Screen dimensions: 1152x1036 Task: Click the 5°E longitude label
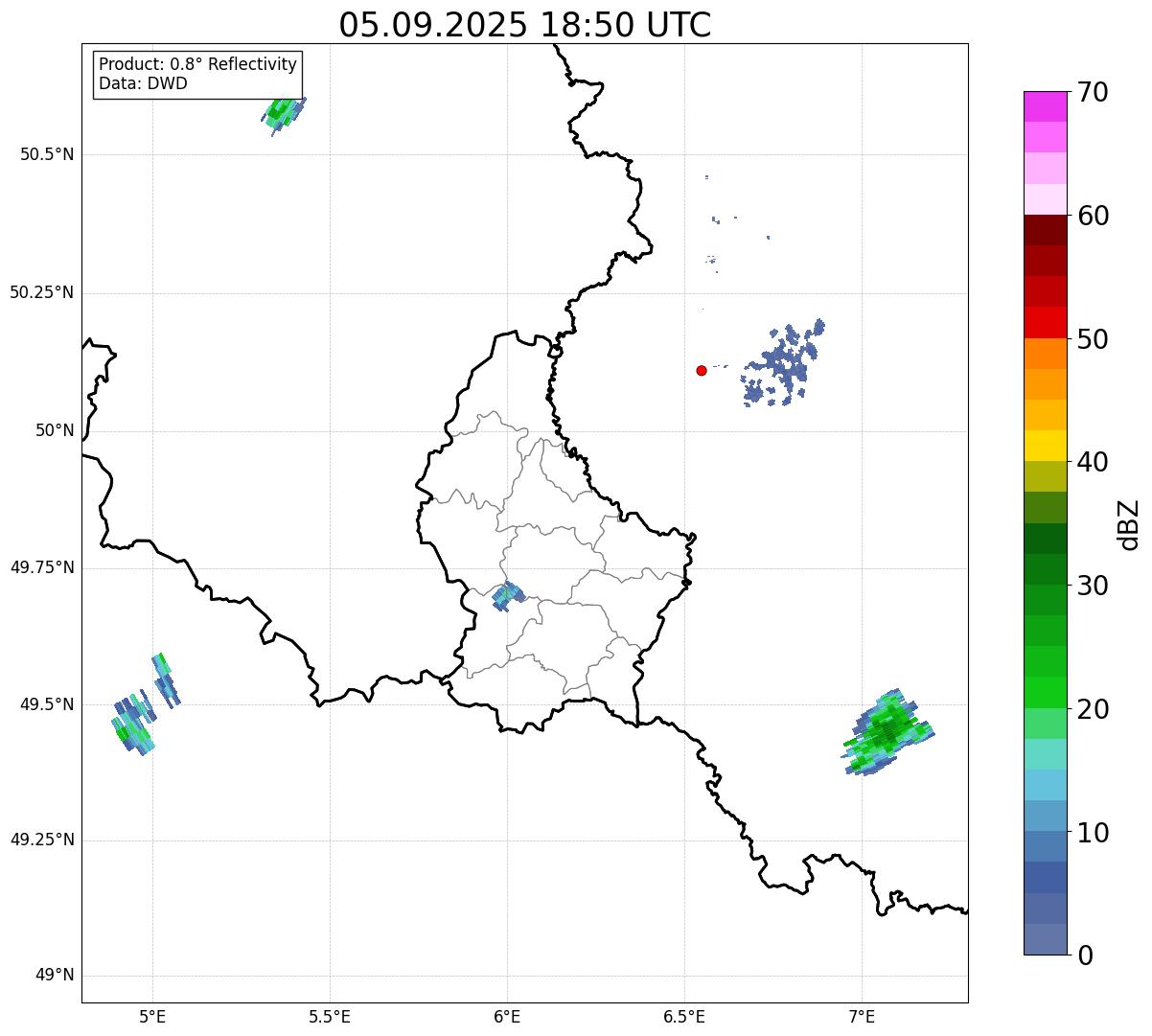click(152, 1016)
